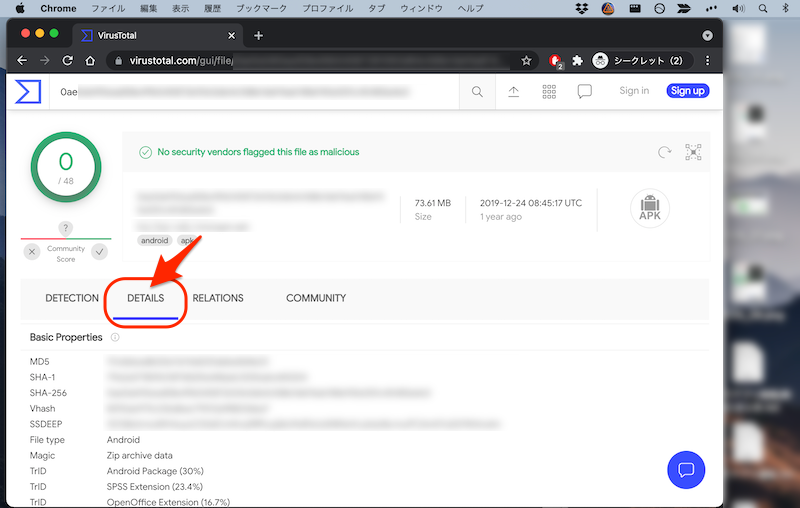Image resolution: width=800 pixels, height=508 pixels.
Task: Switch to the DETECTION tab
Action: point(72,298)
